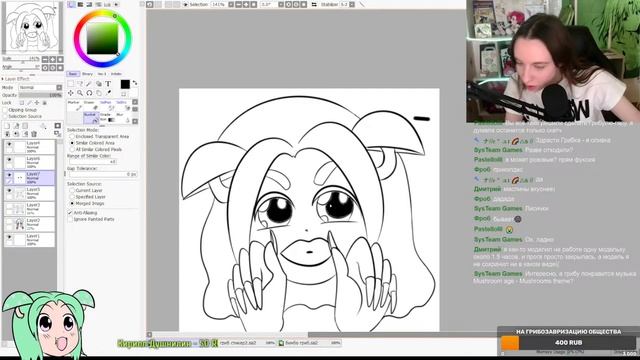Adjust the Gap Tolerance slider
Image resolution: width=640 pixels, height=360 pixels.
102,174
